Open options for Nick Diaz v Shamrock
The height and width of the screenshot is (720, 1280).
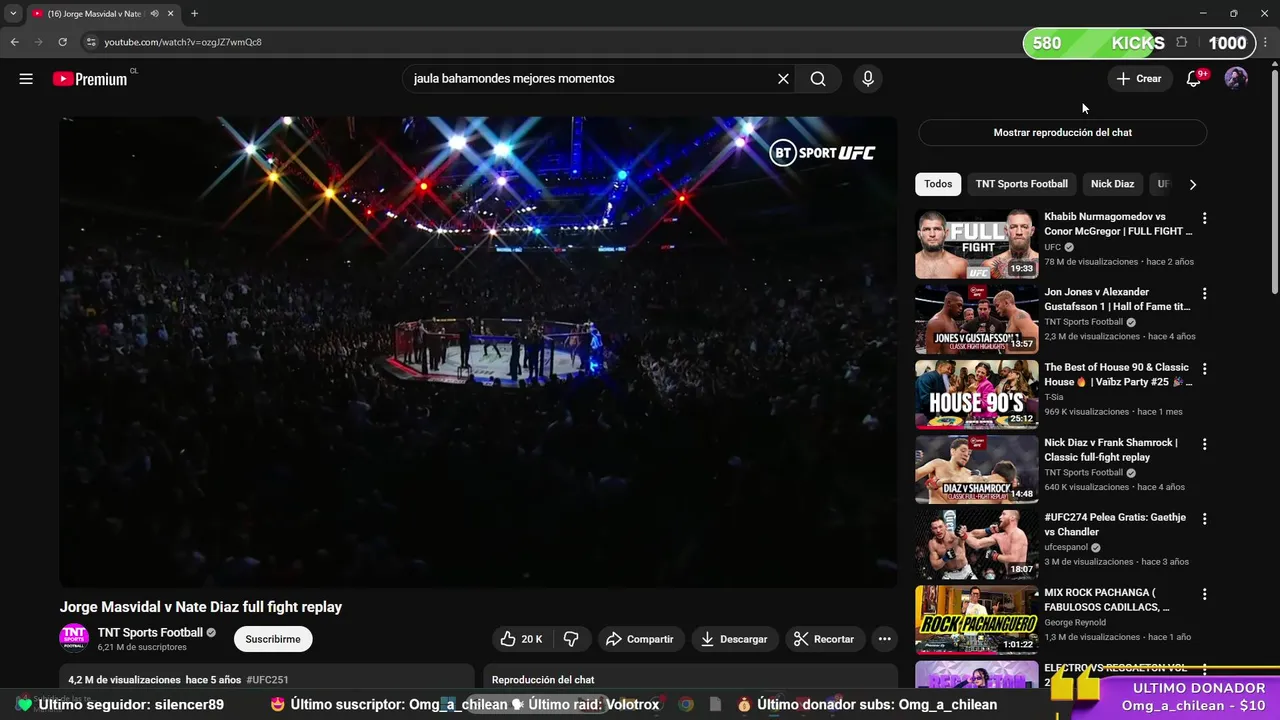(1204, 443)
